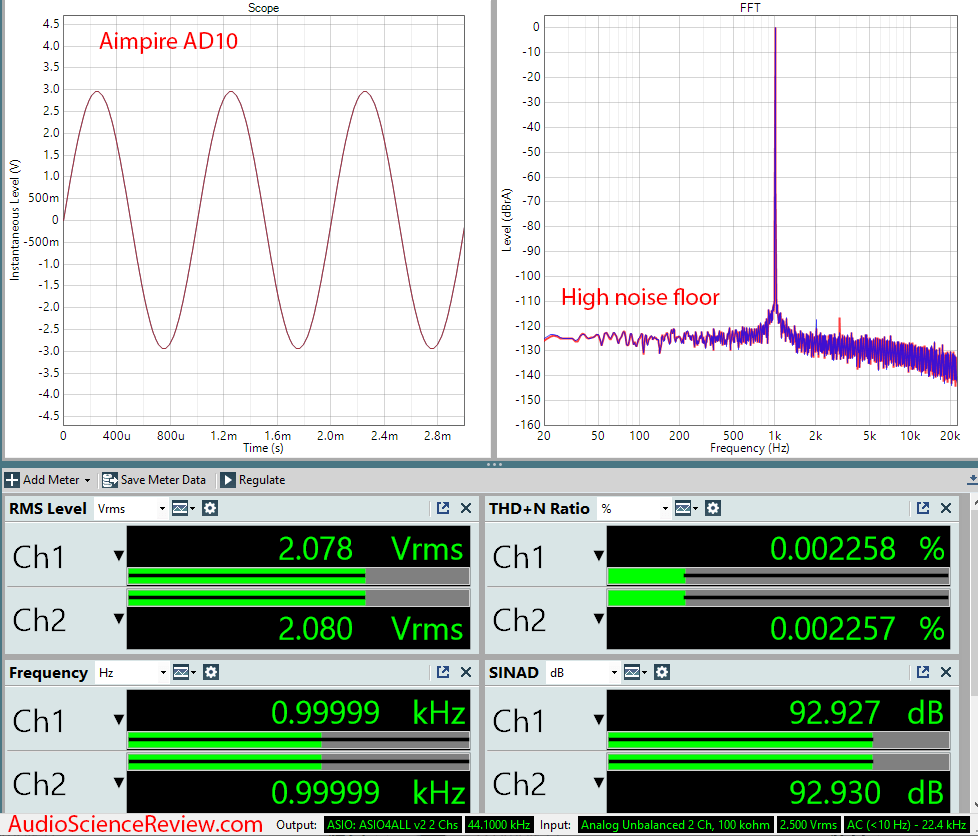The image size is (978, 836).
Task: Open THD+N Ratio graph view icon
Action: (x=685, y=508)
